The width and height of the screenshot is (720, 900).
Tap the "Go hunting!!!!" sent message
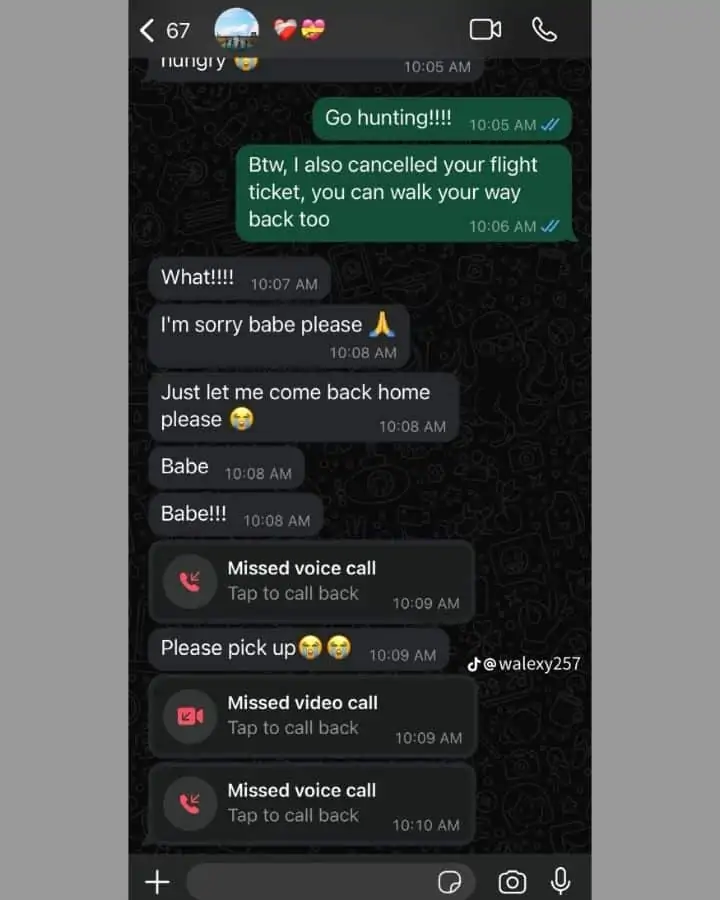[x=442, y=119]
